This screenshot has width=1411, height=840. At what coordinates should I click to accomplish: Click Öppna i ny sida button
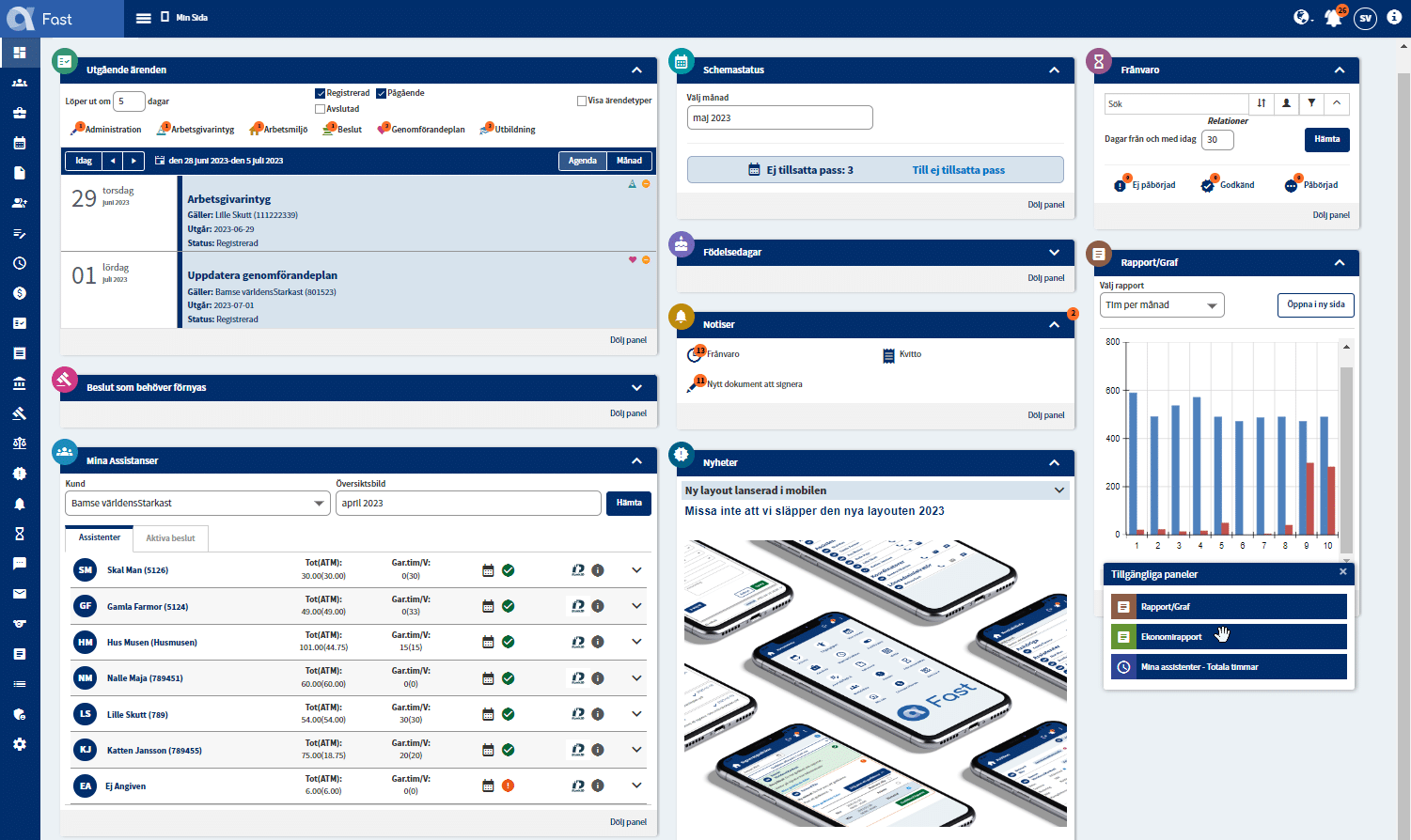click(1315, 304)
